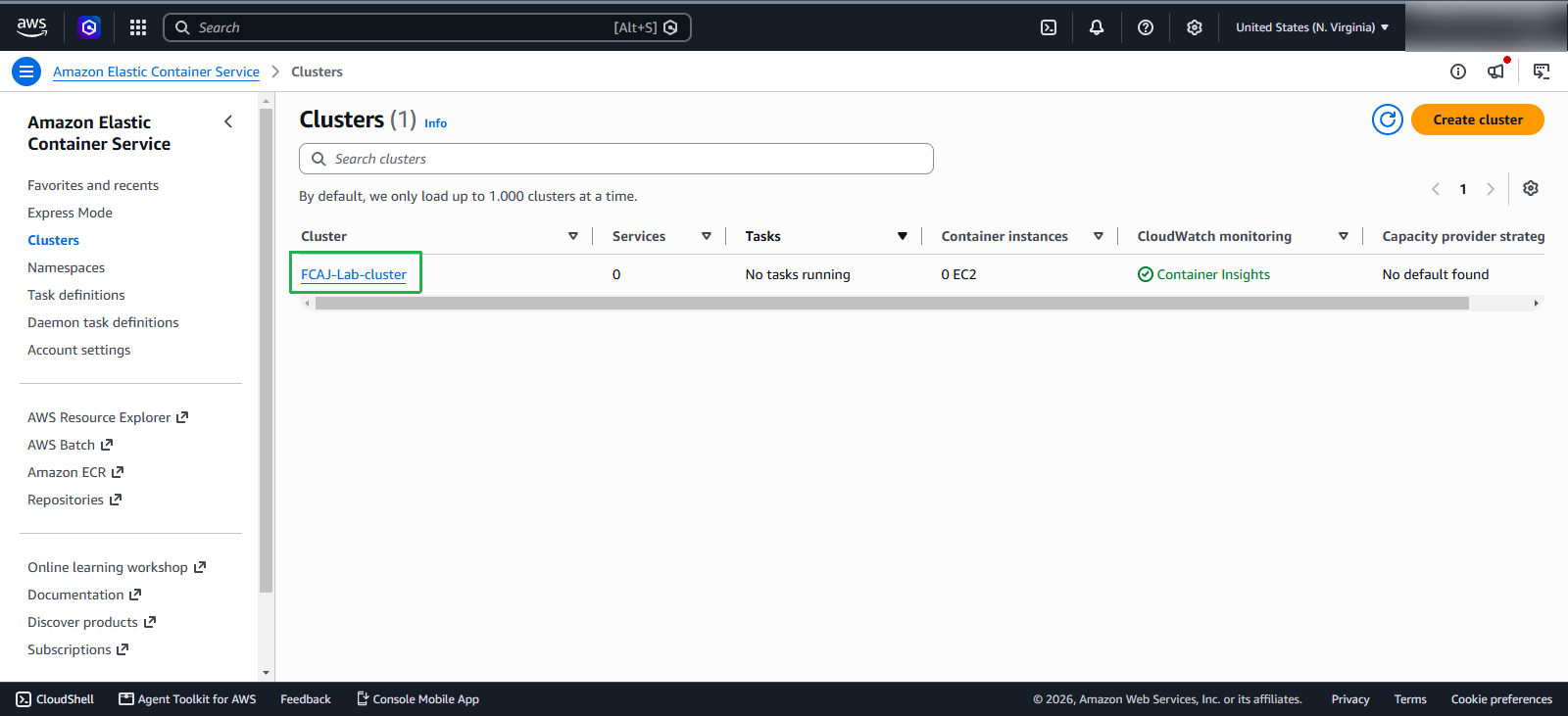The image size is (1568, 716).
Task: Open Namespaces in the sidebar
Action: 66,267
